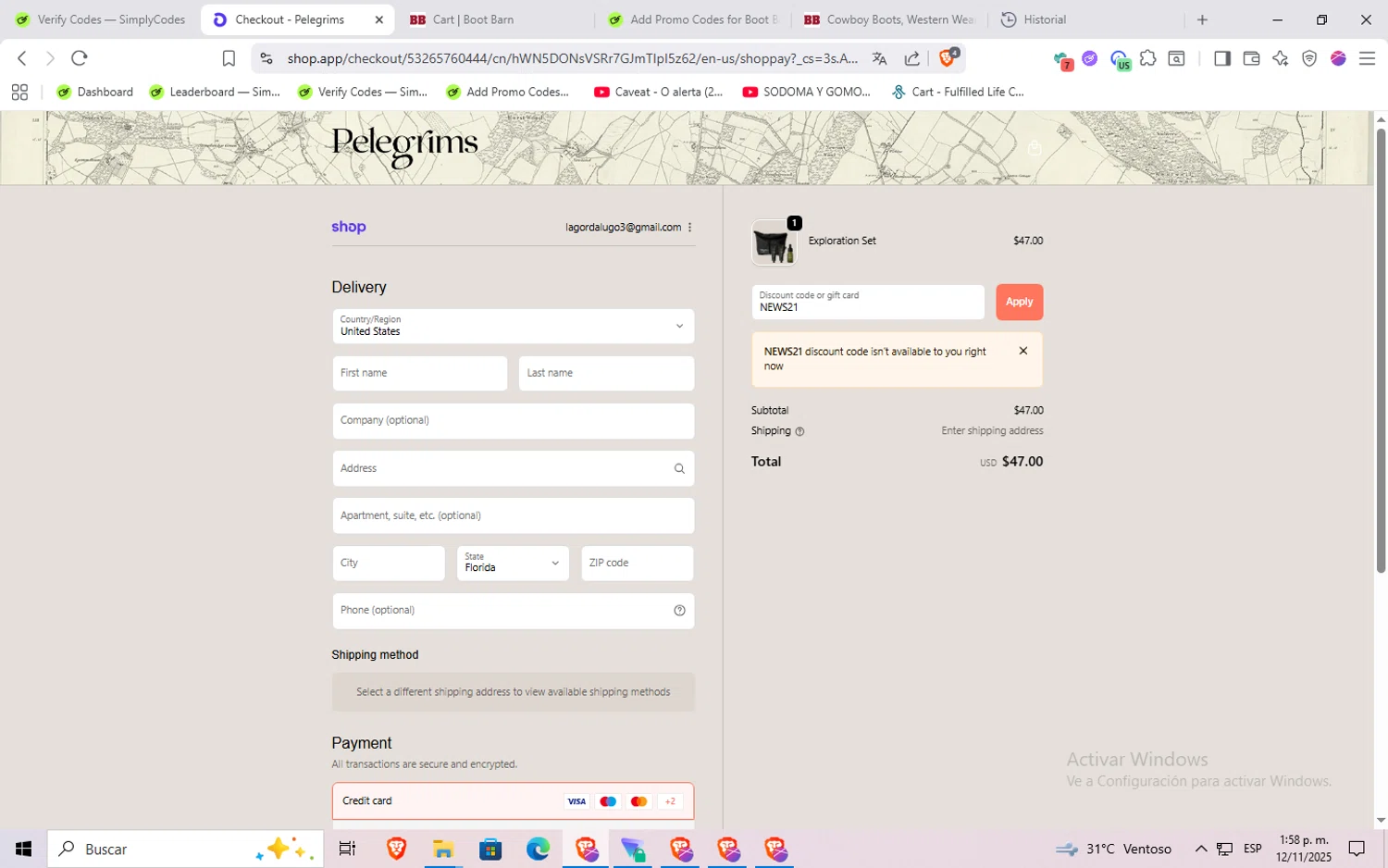1388x868 pixels.
Task: Apply the discount code
Action: (x=1019, y=302)
